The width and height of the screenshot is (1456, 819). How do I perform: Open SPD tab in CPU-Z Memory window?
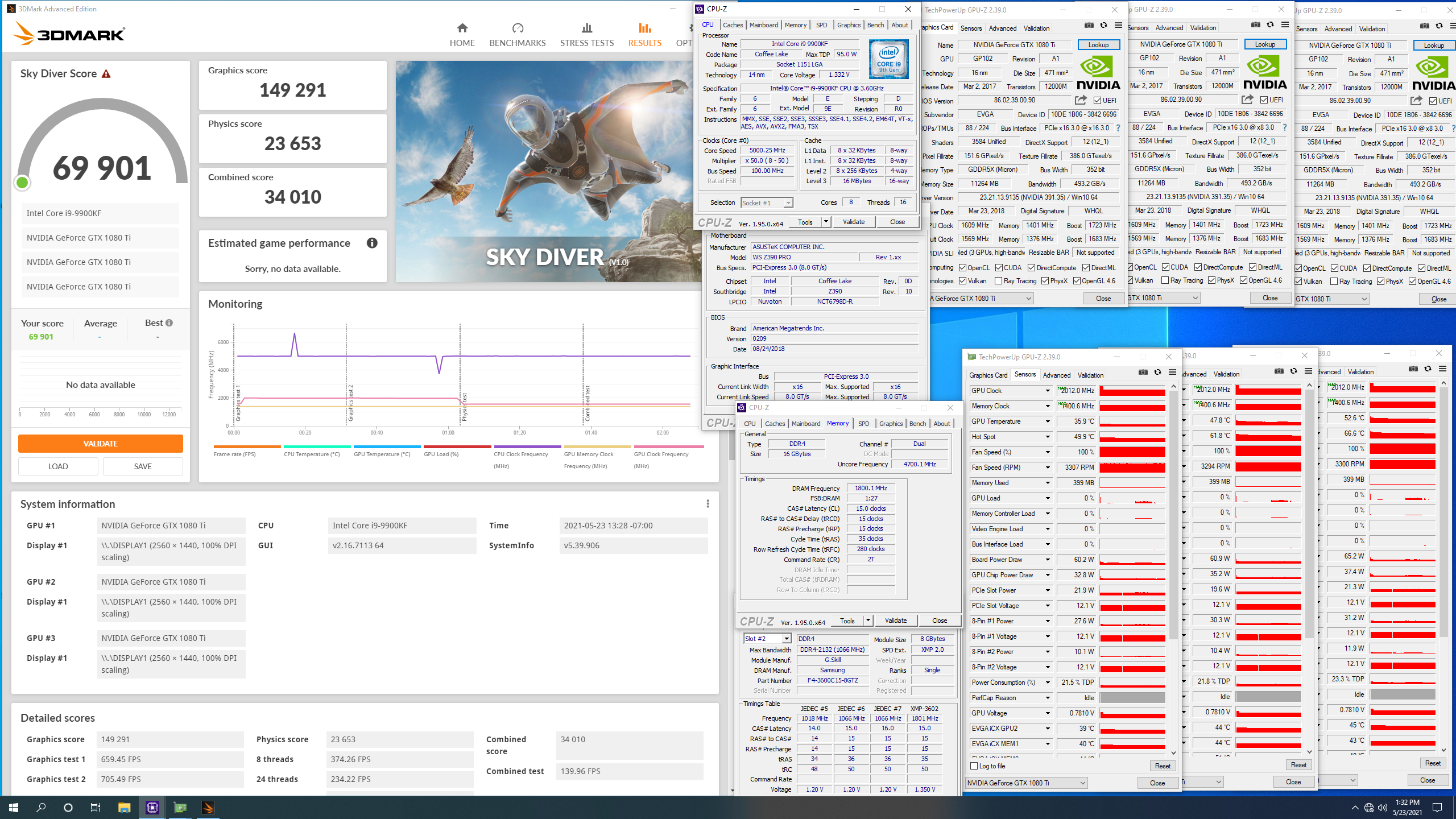863,424
